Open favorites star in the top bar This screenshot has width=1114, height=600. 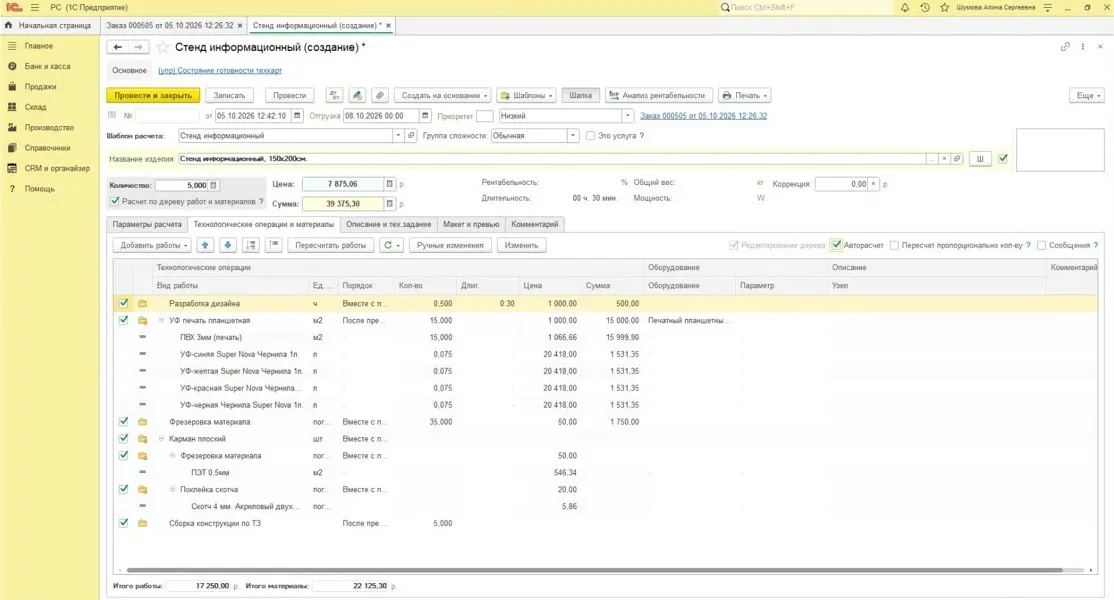(944, 8)
